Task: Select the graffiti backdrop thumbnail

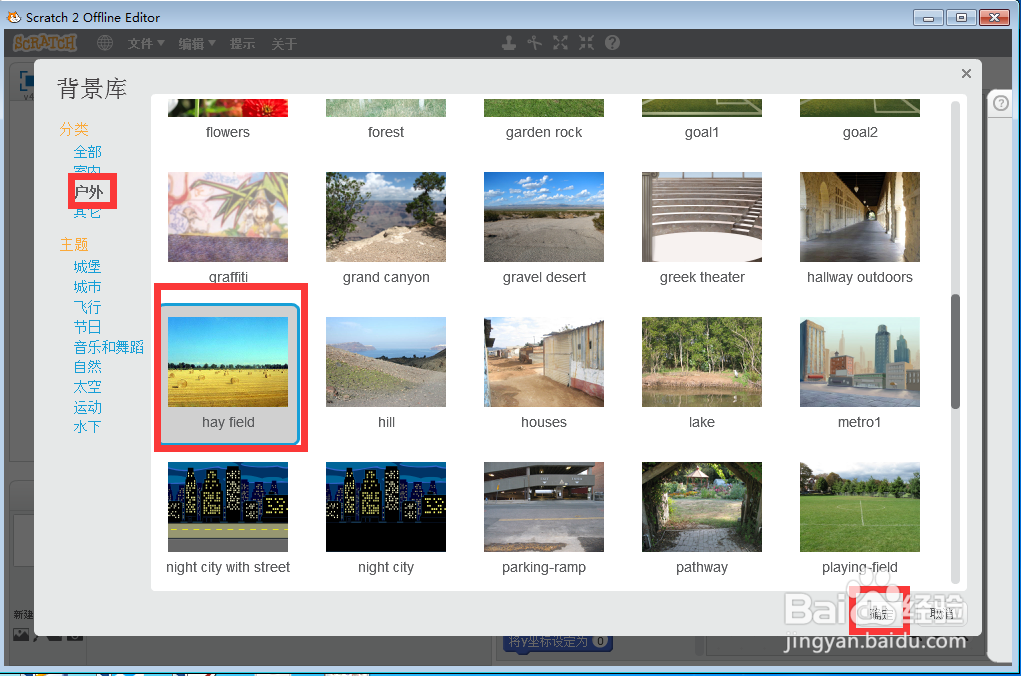Action: [228, 217]
